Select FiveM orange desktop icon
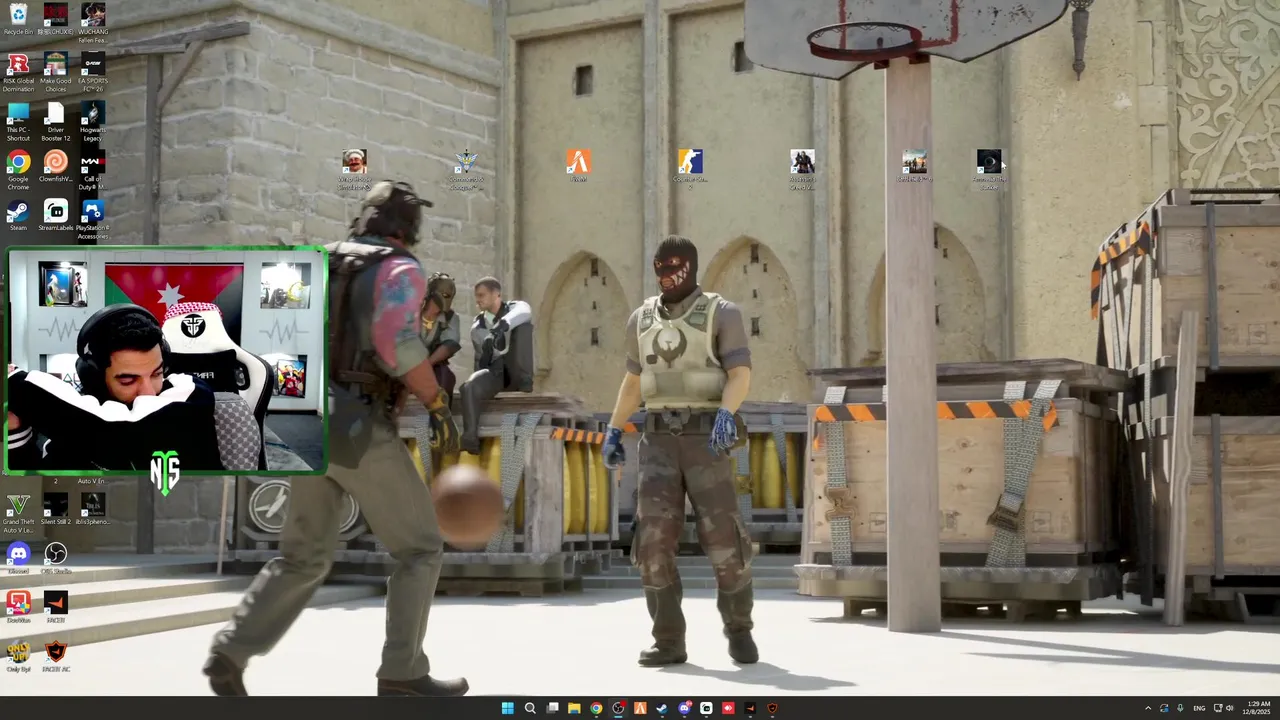 tap(578, 165)
